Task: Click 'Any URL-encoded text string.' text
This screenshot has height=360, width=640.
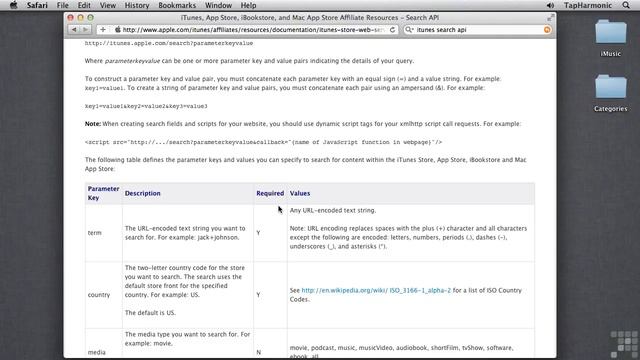Action: (x=333, y=210)
